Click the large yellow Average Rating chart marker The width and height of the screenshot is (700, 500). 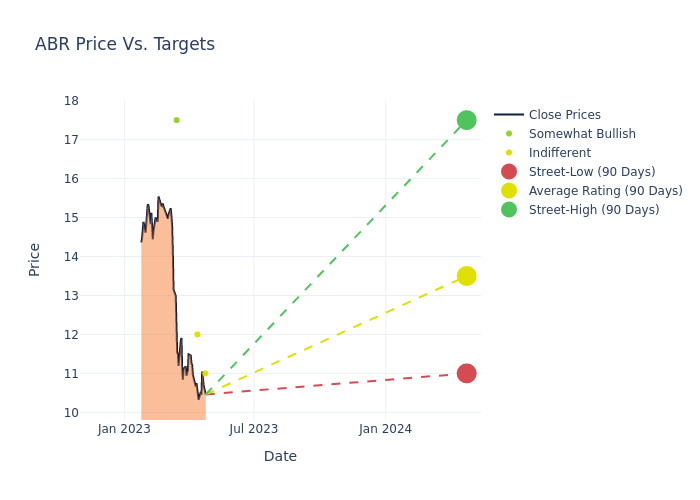click(466, 276)
